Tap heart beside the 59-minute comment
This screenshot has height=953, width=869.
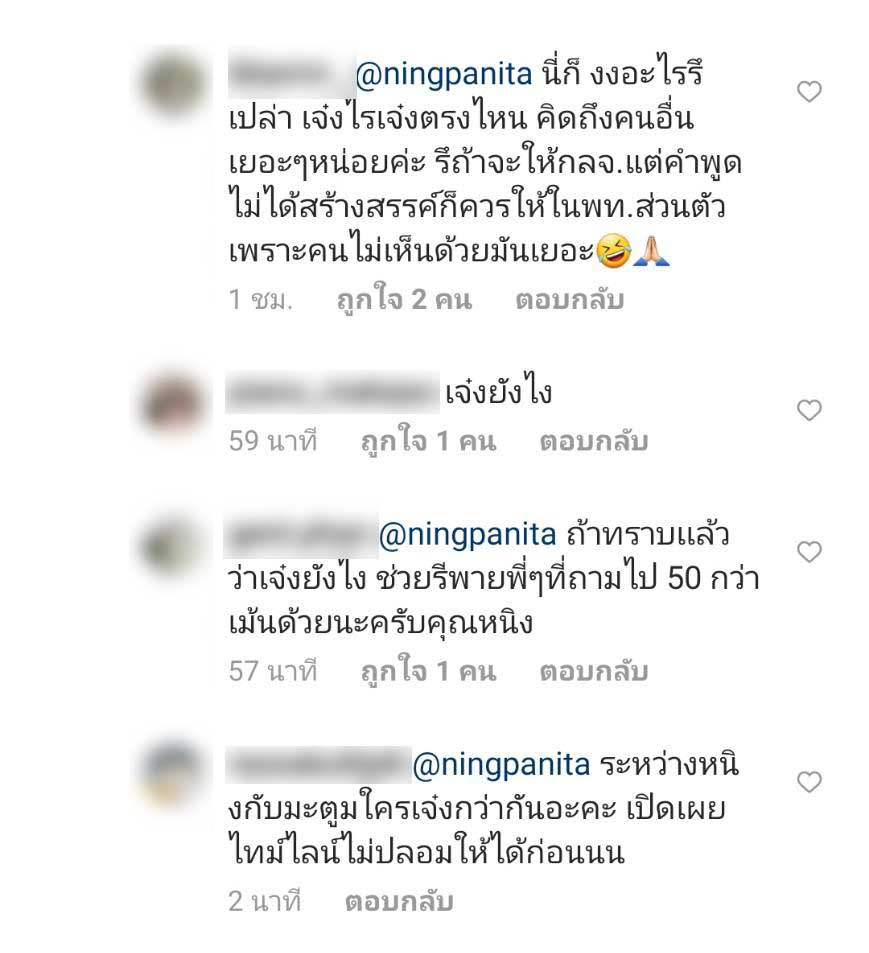coord(809,411)
